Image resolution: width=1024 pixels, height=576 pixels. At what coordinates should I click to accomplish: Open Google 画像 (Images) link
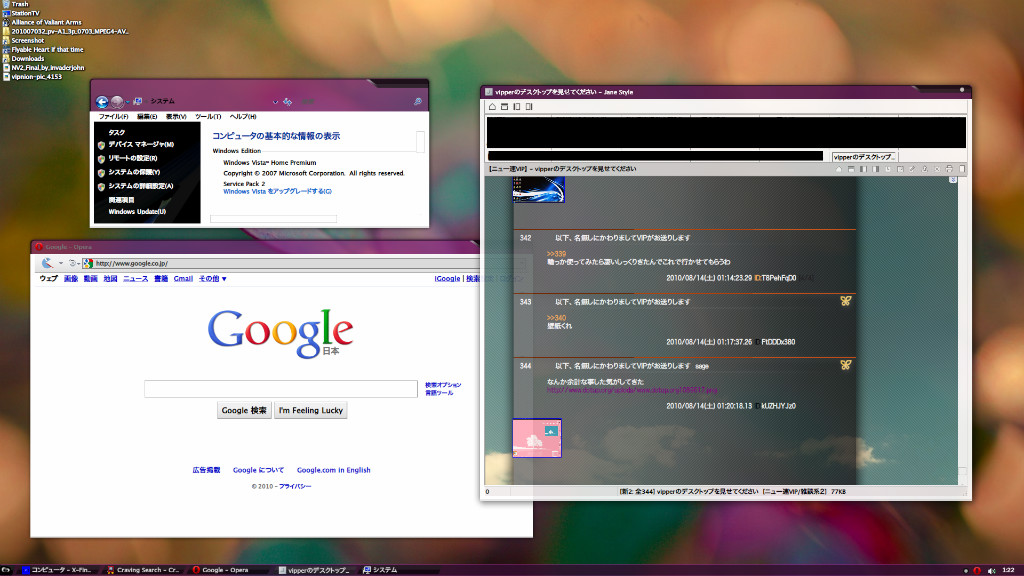coord(71,279)
